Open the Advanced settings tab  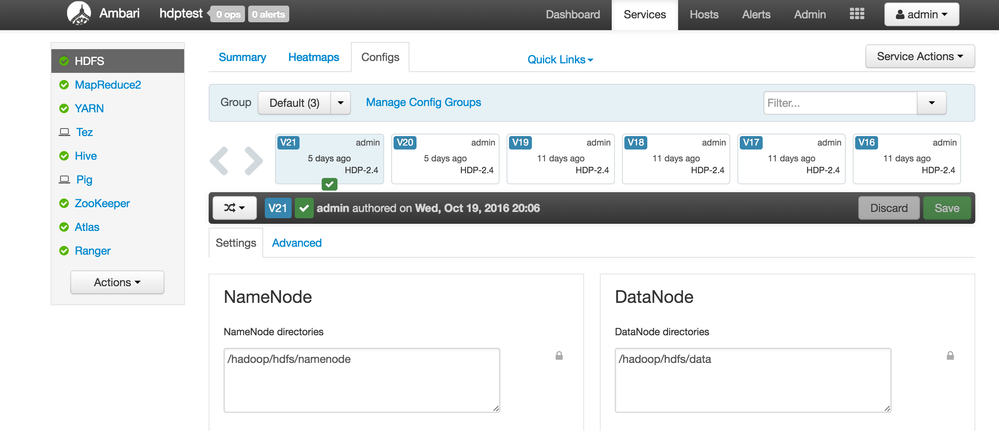coord(297,243)
